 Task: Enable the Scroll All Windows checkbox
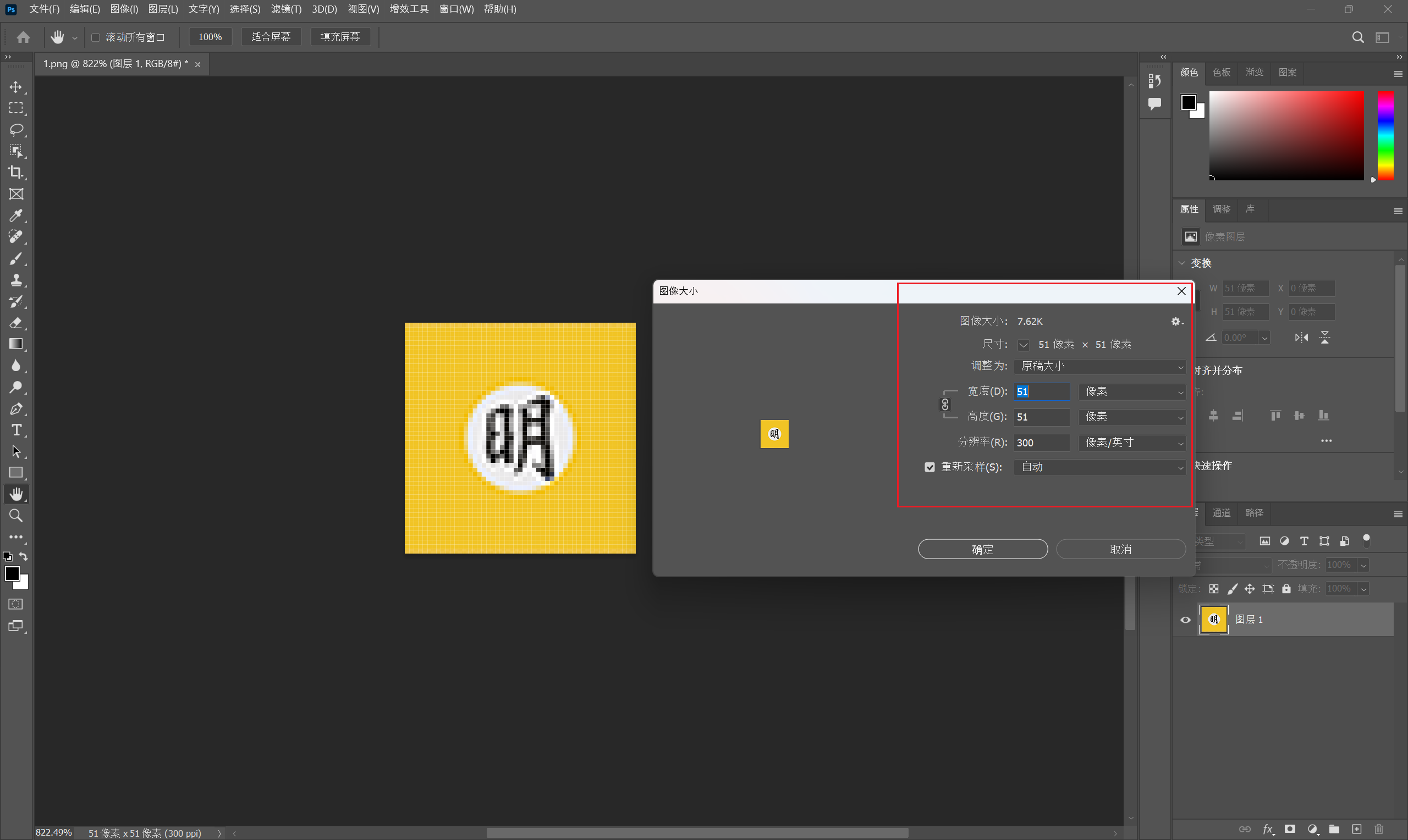point(96,37)
